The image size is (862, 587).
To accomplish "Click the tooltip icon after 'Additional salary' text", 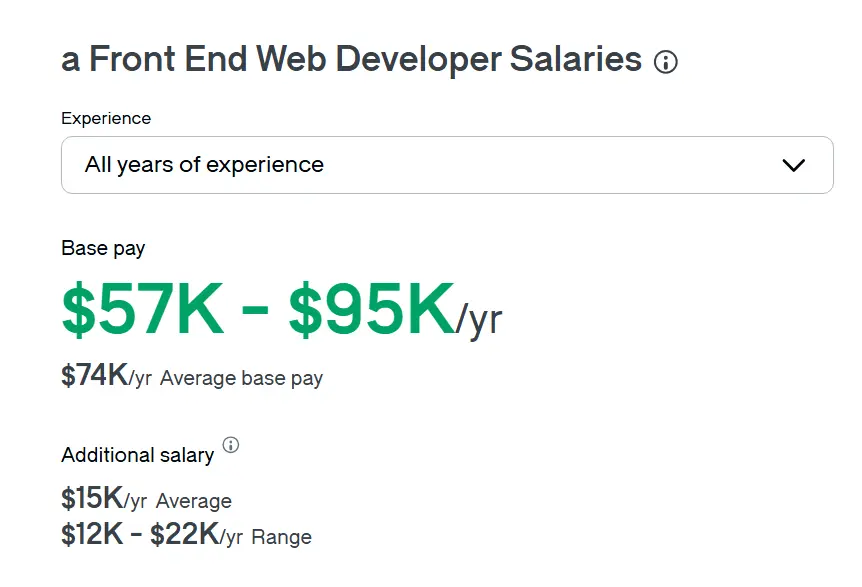I will (231, 447).
